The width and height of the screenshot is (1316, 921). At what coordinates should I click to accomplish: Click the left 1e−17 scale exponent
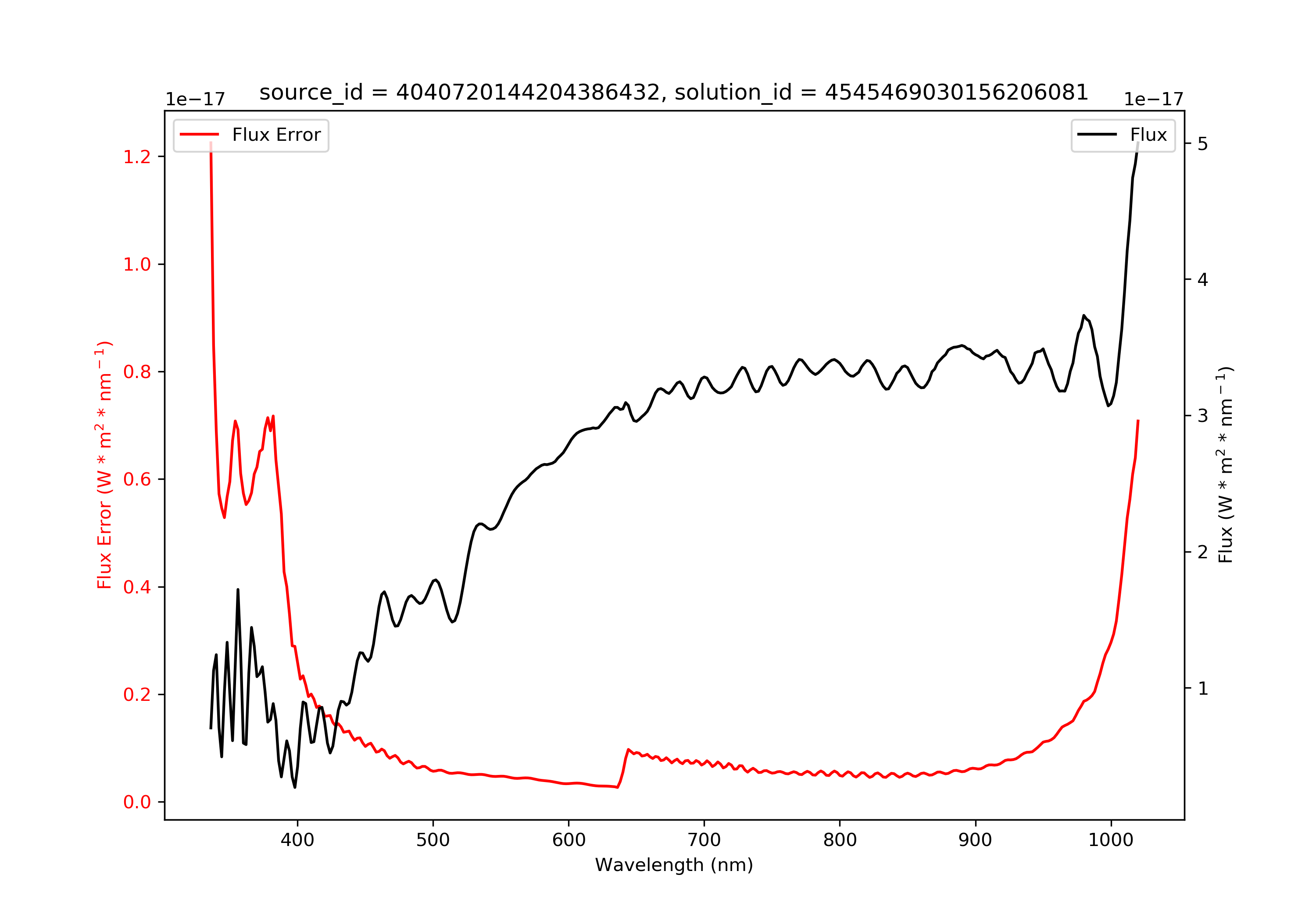click(196, 99)
